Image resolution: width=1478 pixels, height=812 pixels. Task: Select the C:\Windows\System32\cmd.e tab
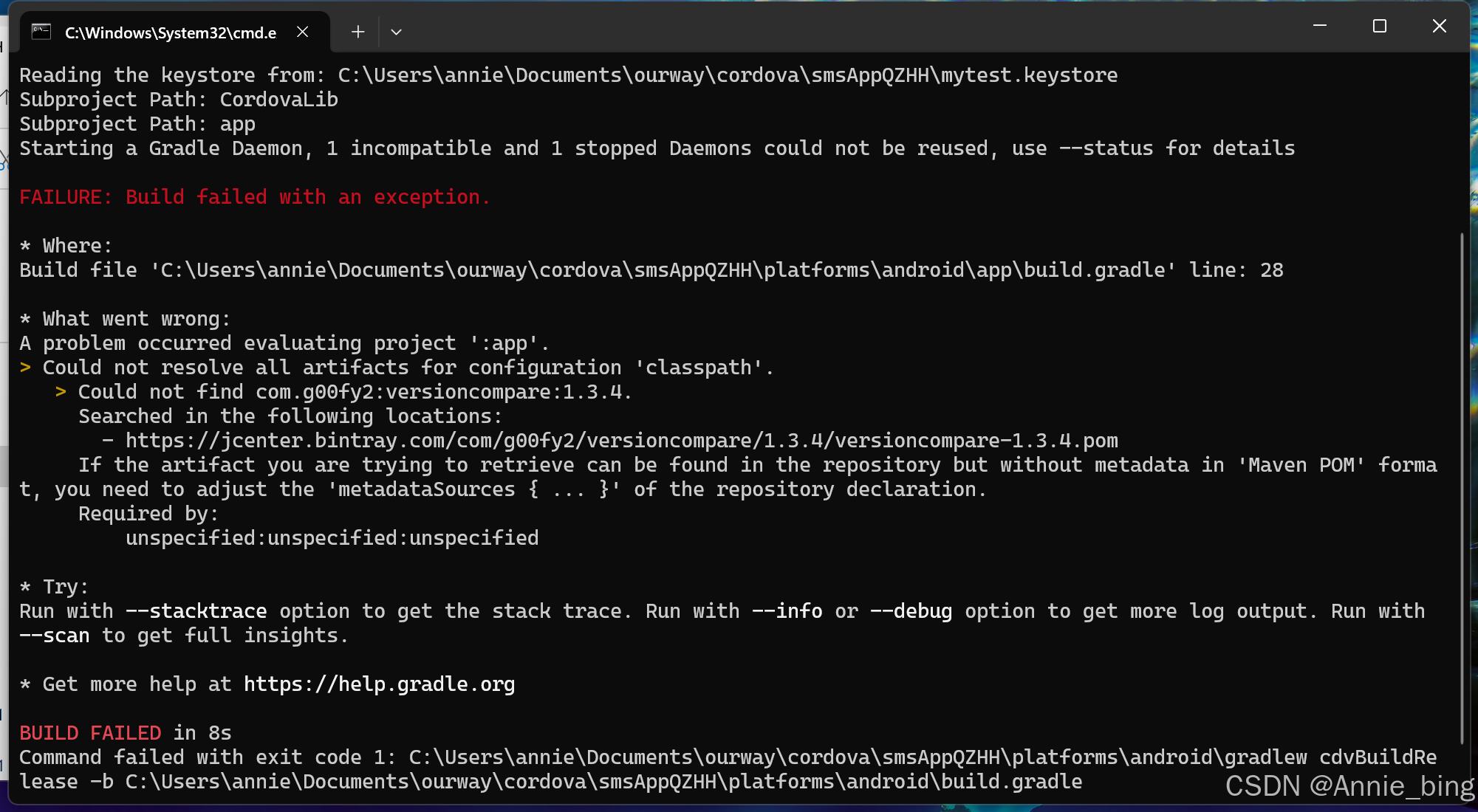pyautogui.click(x=170, y=32)
